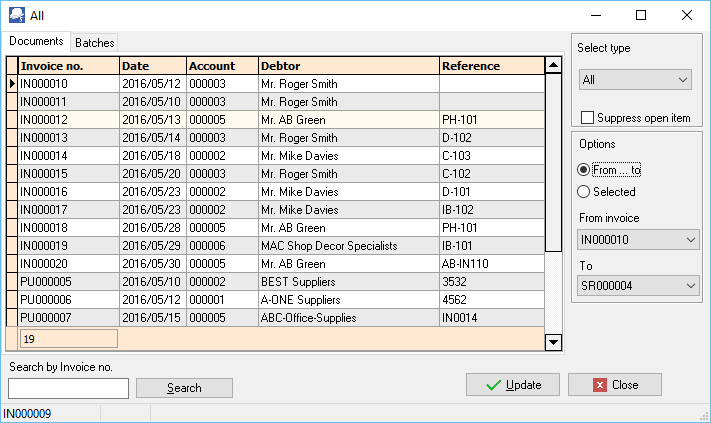Select the From ... to radio option

(x=584, y=170)
